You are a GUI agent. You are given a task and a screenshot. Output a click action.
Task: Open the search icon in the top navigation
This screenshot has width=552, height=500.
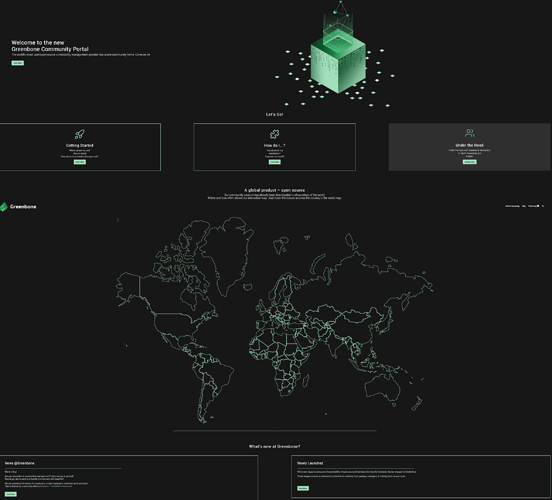coord(543,206)
